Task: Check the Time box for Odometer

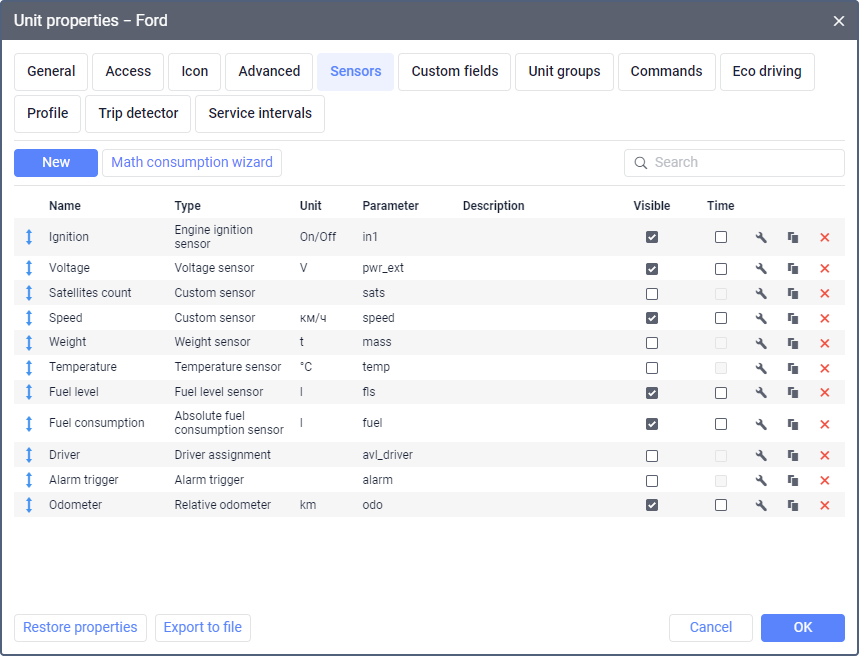Action: [721, 506]
